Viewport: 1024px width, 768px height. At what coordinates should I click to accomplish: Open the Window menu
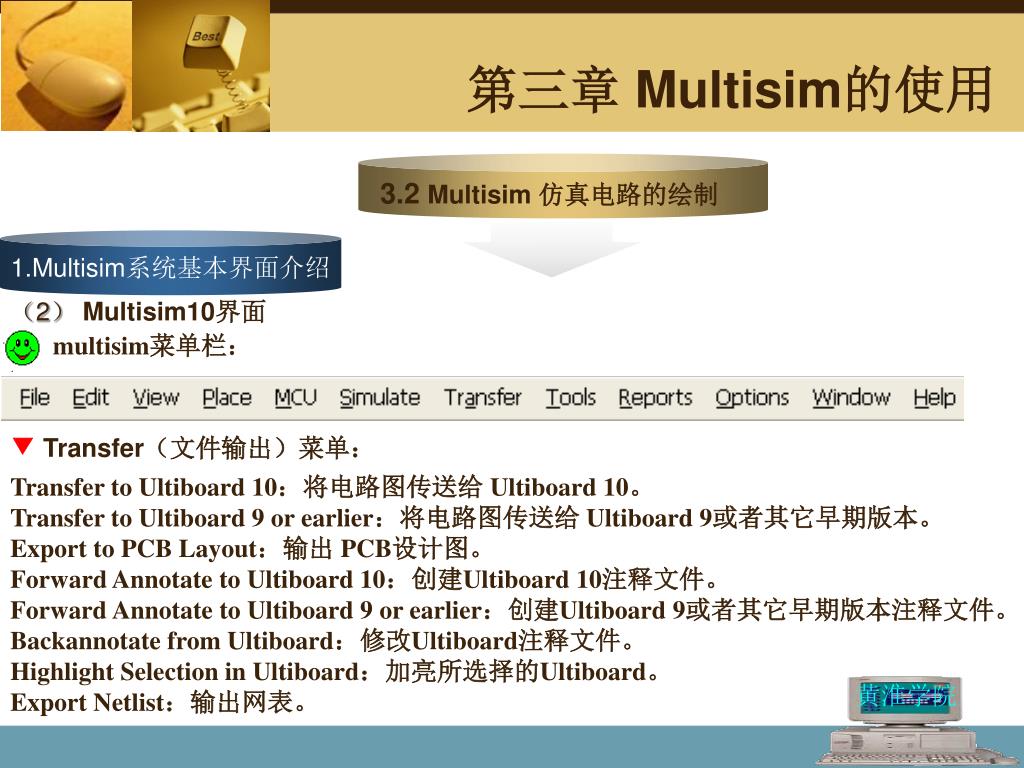[851, 397]
